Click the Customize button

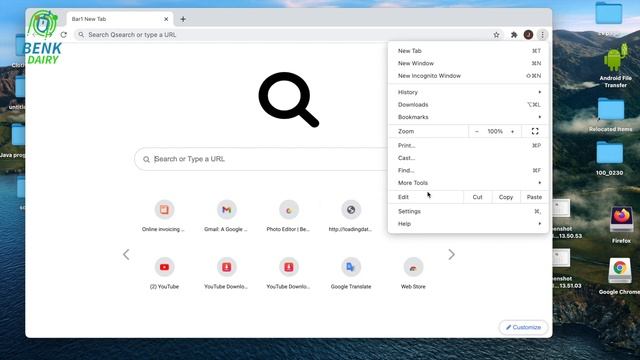coord(523,327)
